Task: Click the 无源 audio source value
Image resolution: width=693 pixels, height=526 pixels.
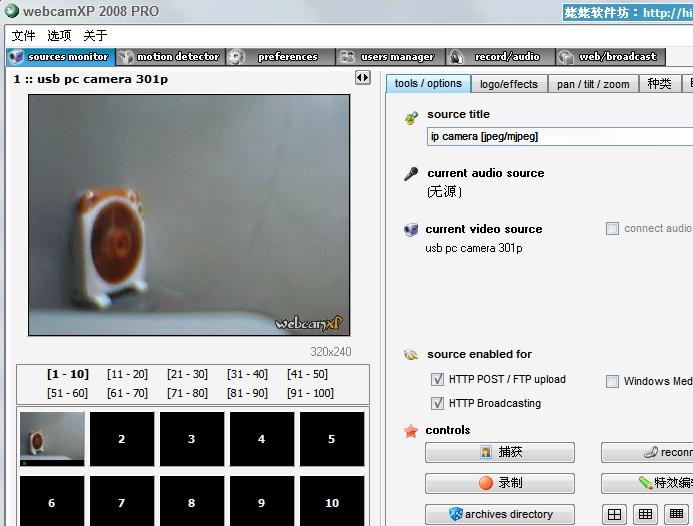Action: [444, 192]
